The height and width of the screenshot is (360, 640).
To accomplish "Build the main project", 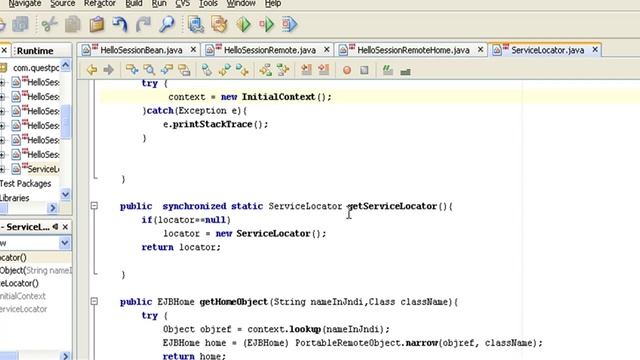I will 196,24.
